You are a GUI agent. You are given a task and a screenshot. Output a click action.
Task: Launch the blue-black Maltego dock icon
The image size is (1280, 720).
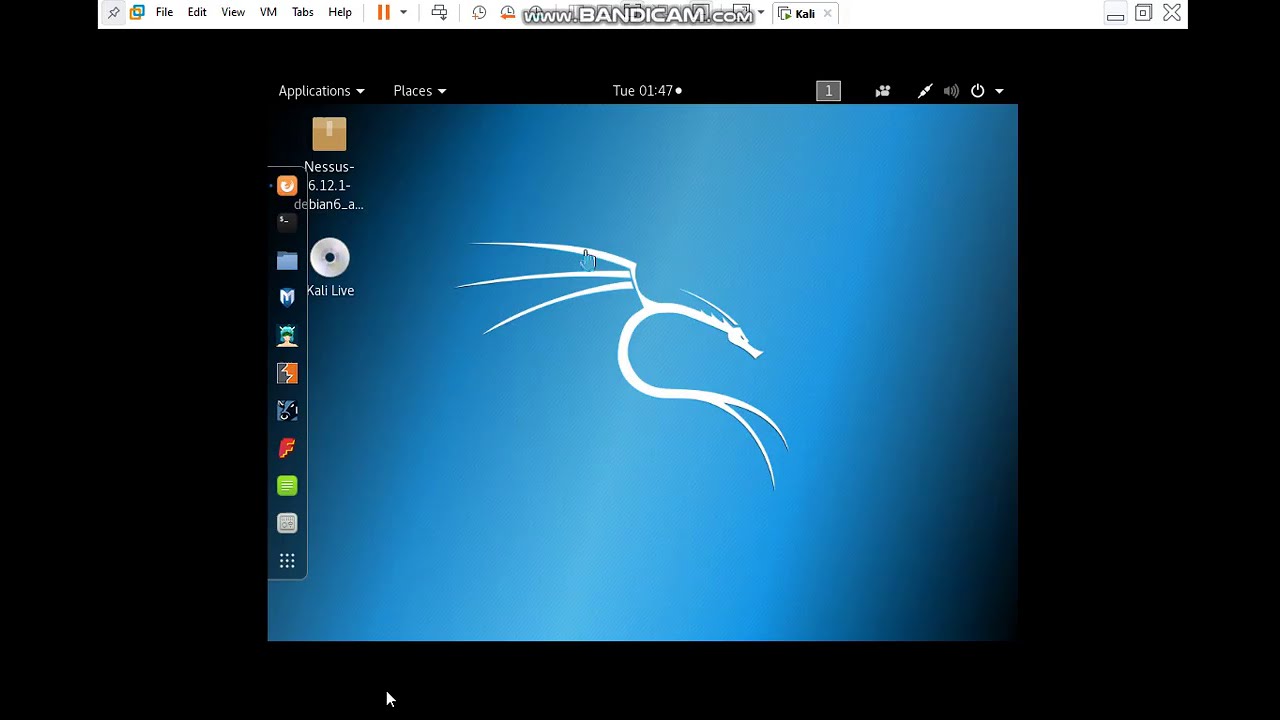(x=287, y=410)
